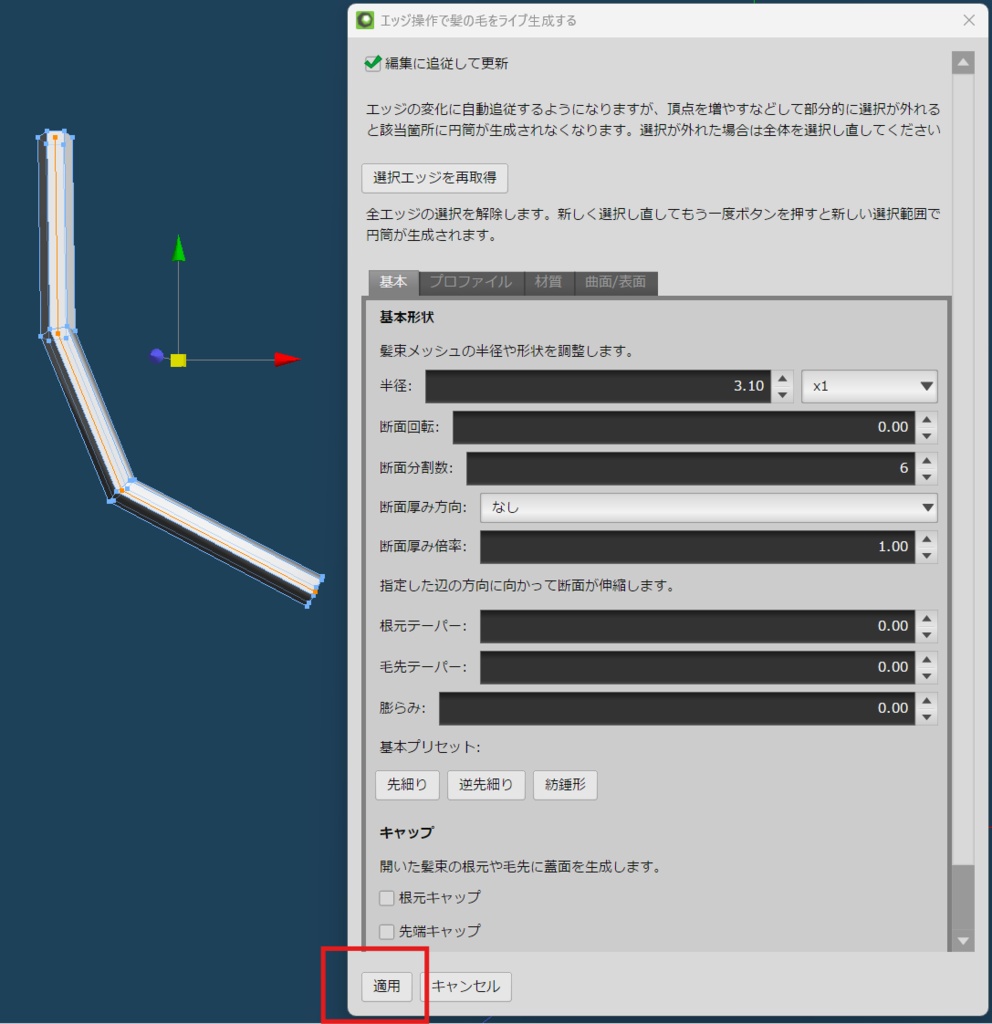Image resolution: width=992 pixels, height=1024 pixels.
Task: Decrease 毛先テーパー with the down arrow
Action: (927, 675)
